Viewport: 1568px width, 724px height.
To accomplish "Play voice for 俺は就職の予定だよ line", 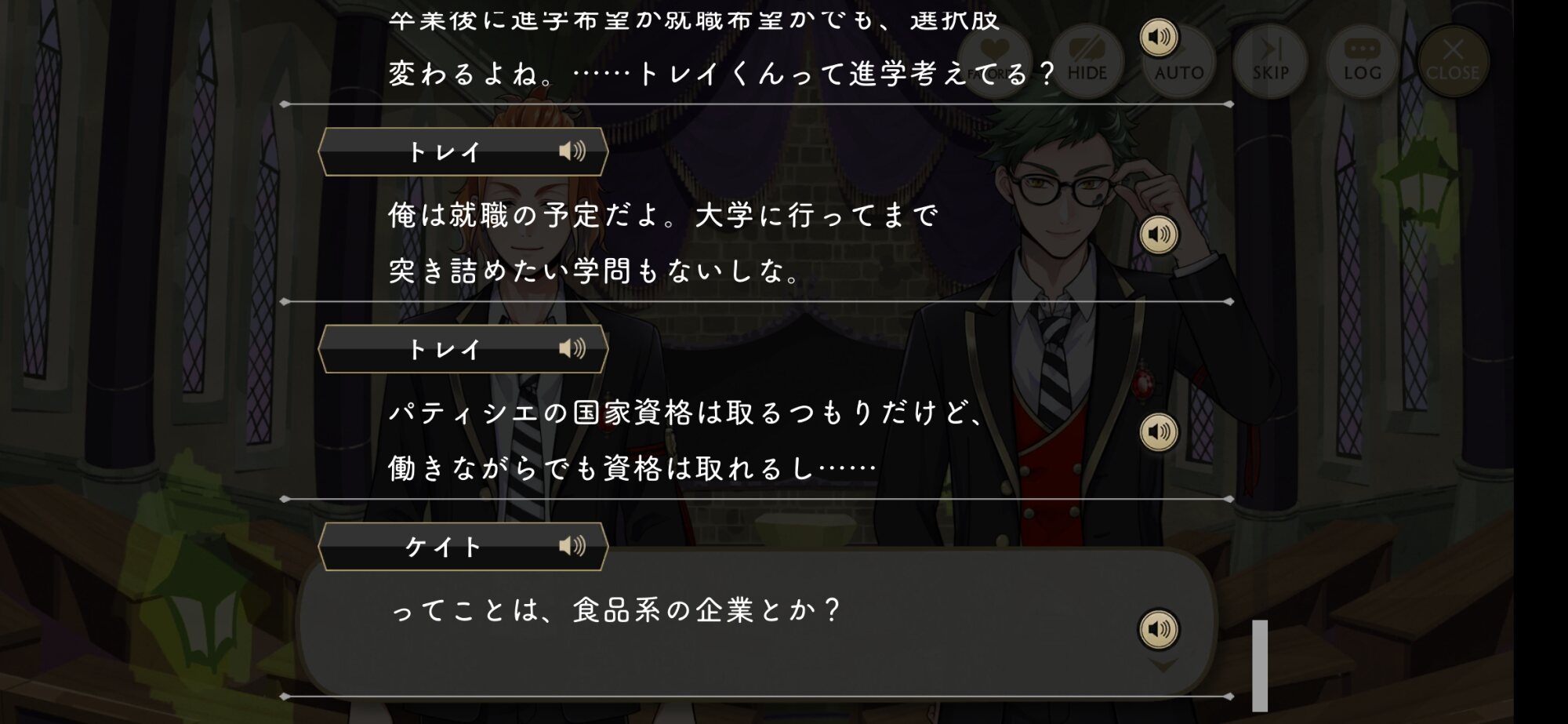I will 1159,235.
